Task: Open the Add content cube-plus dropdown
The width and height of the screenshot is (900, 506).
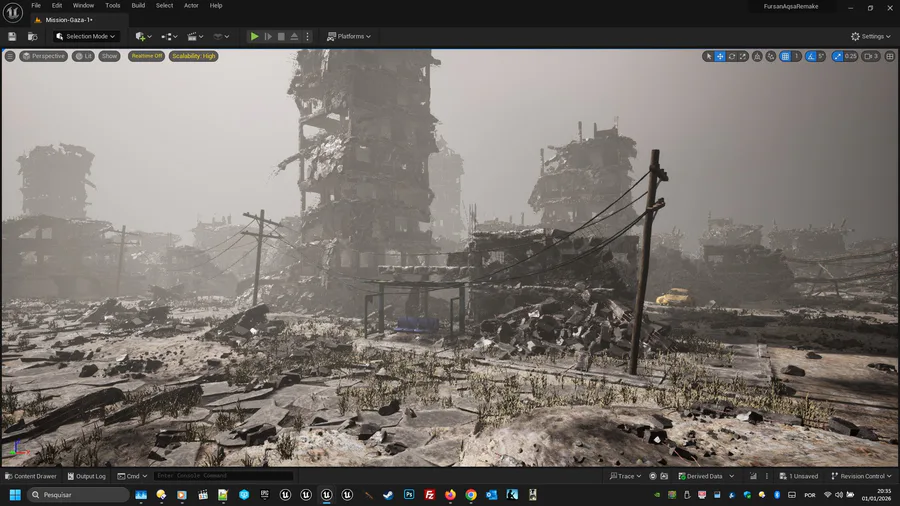Action: coord(143,36)
